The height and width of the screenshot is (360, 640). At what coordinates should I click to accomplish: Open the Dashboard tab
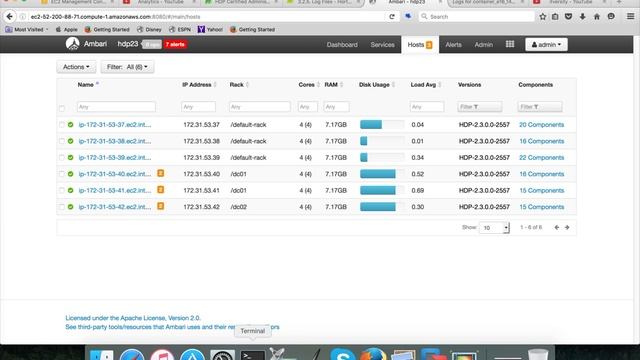tap(342, 44)
